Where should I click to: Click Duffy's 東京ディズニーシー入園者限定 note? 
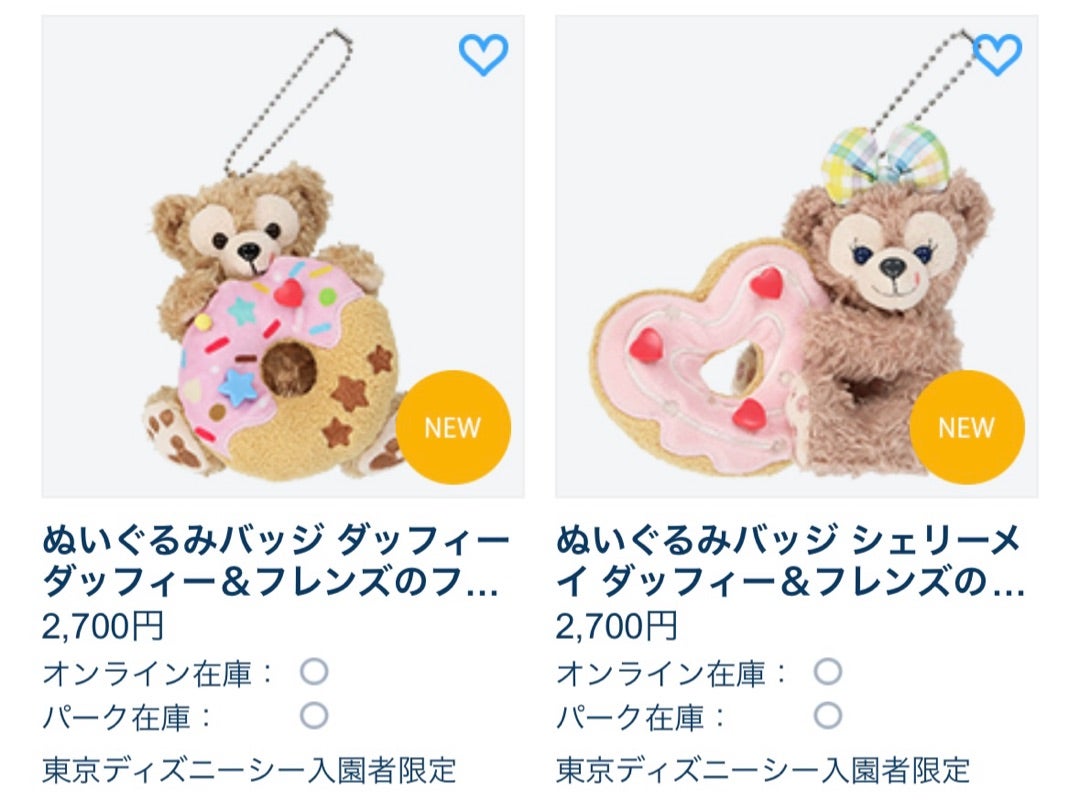(249, 770)
